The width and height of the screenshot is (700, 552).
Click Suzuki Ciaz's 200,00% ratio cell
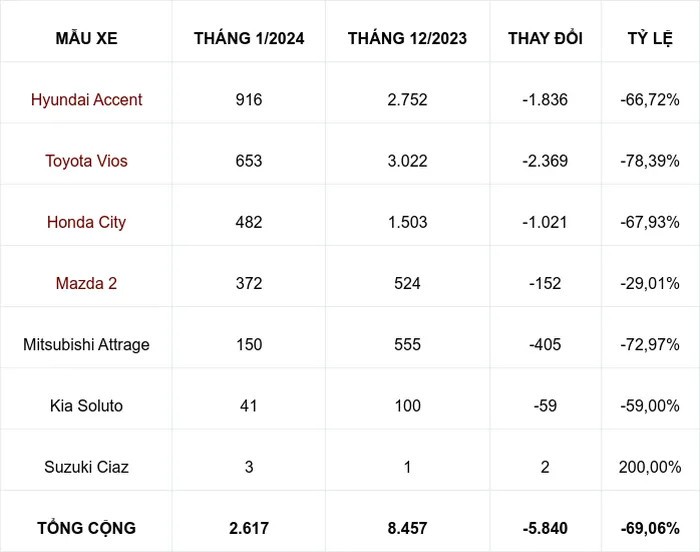coord(649,467)
